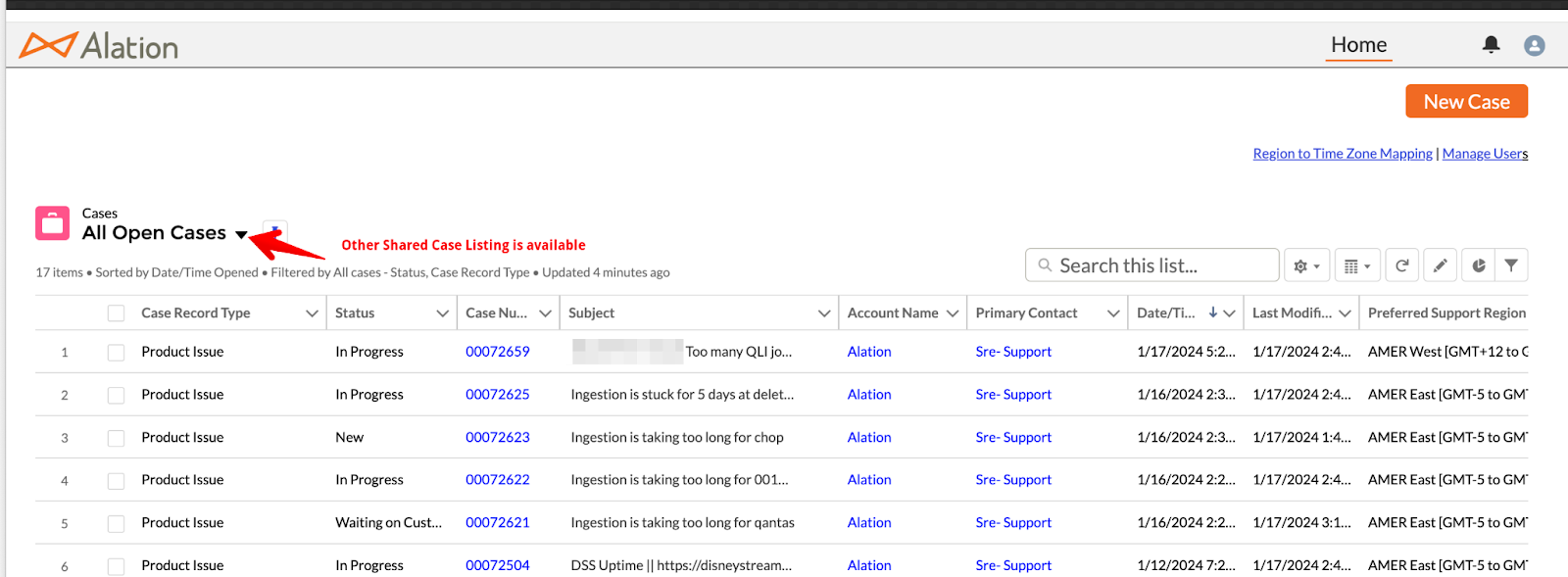Sort by Preferred Support Region column header
This screenshot has width=1568, height=577.
[x=1446, y=313]
